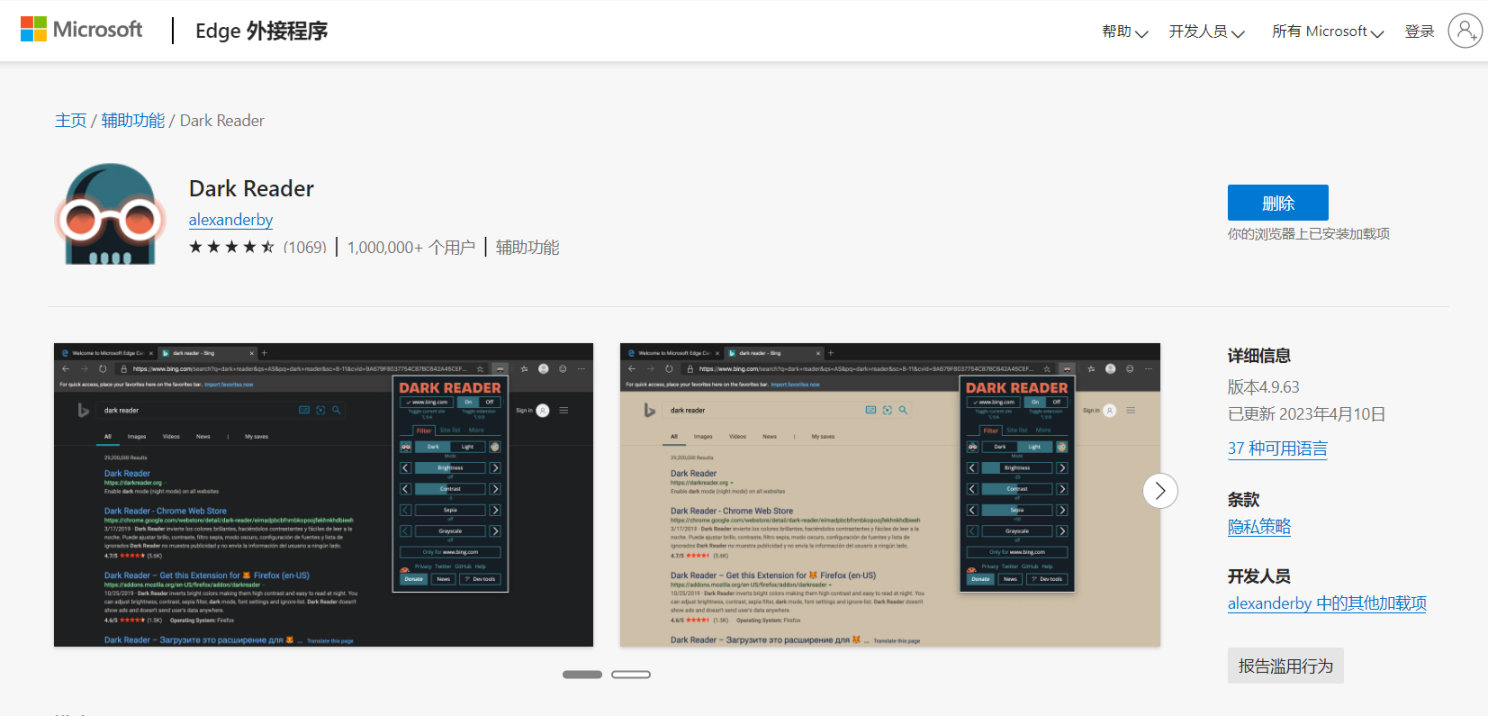
Task: Open the 辅助功能 breadcrumb link
Action: (133, 120)
